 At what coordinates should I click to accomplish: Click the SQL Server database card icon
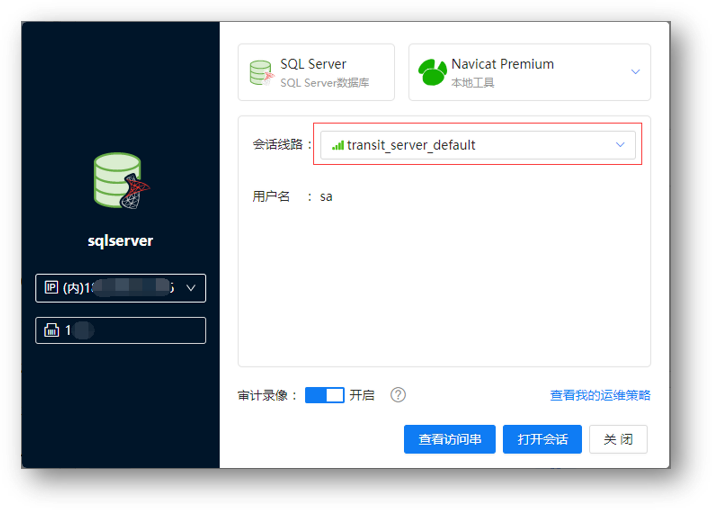pyautogui.click(x=262, y=73)
